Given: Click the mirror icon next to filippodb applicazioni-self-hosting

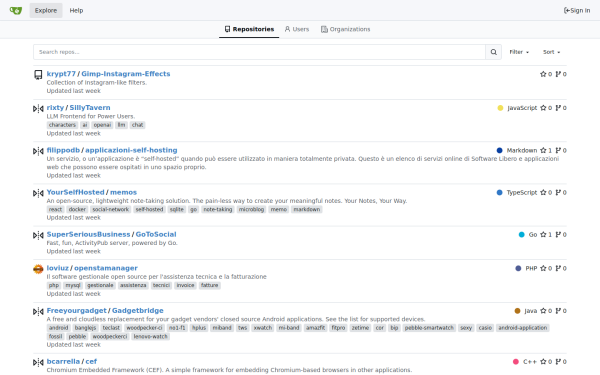Looking at the screenshot, I should coord(38,151).
